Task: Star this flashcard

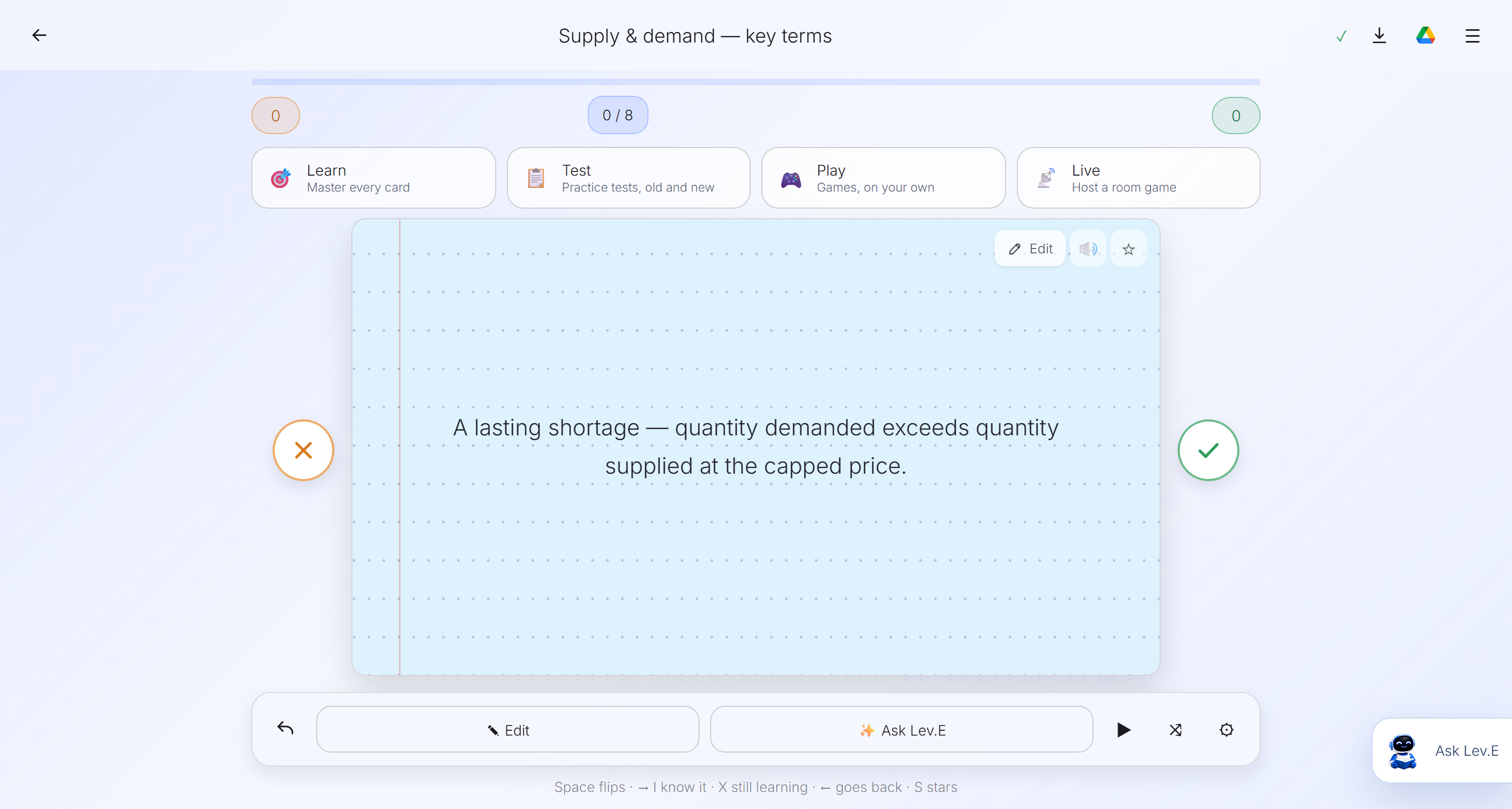Action: [x=1128, y=249]
